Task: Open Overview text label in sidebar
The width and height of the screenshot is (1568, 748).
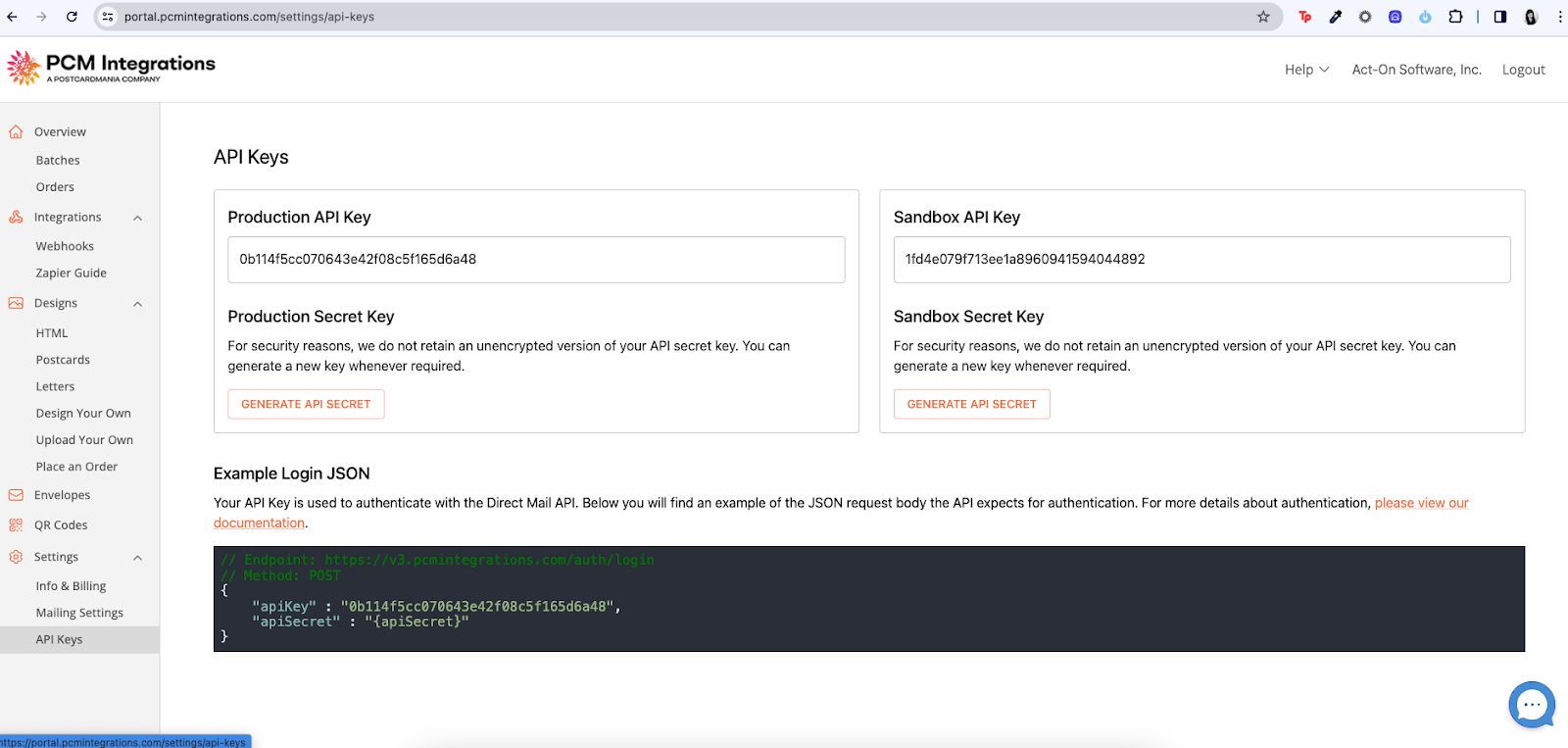Action: pos(60,132)
